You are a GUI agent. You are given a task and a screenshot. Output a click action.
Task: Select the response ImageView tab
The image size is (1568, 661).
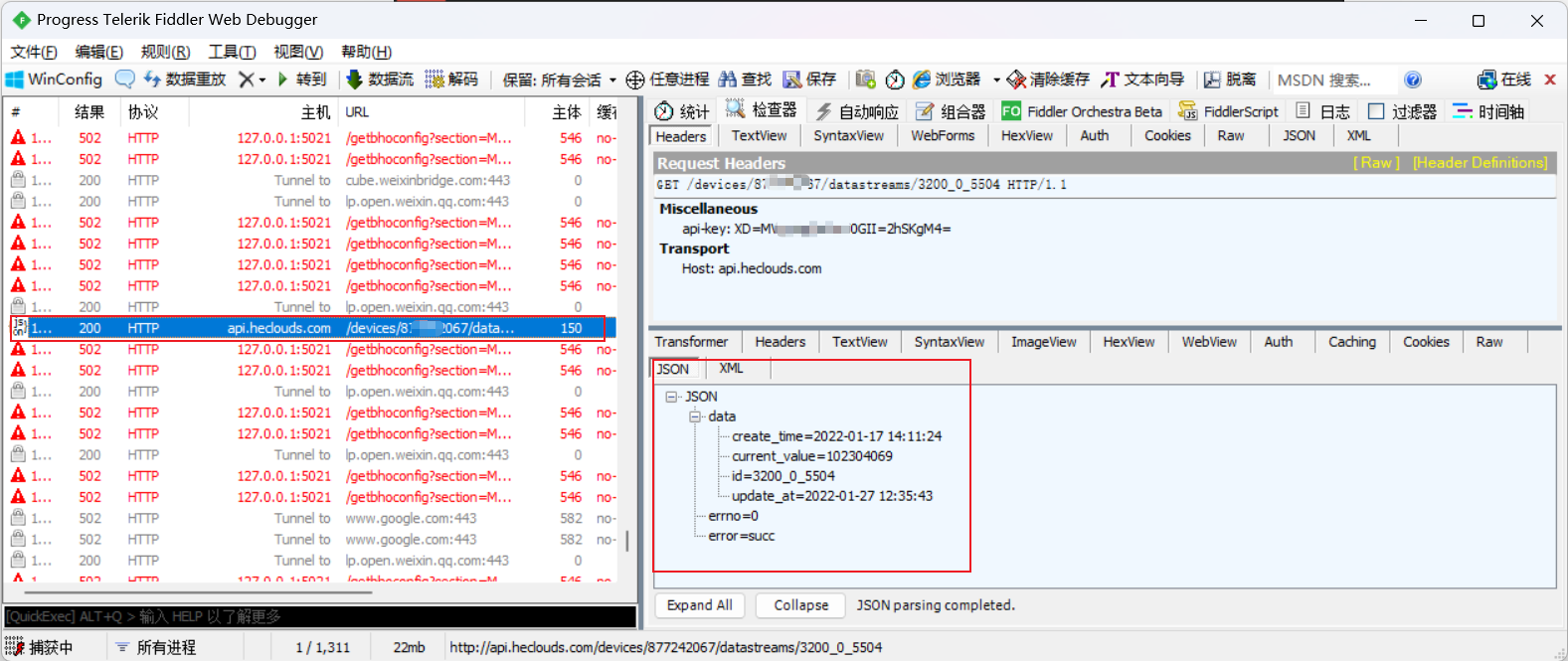pyautogui.click(x=1043, y=342)
